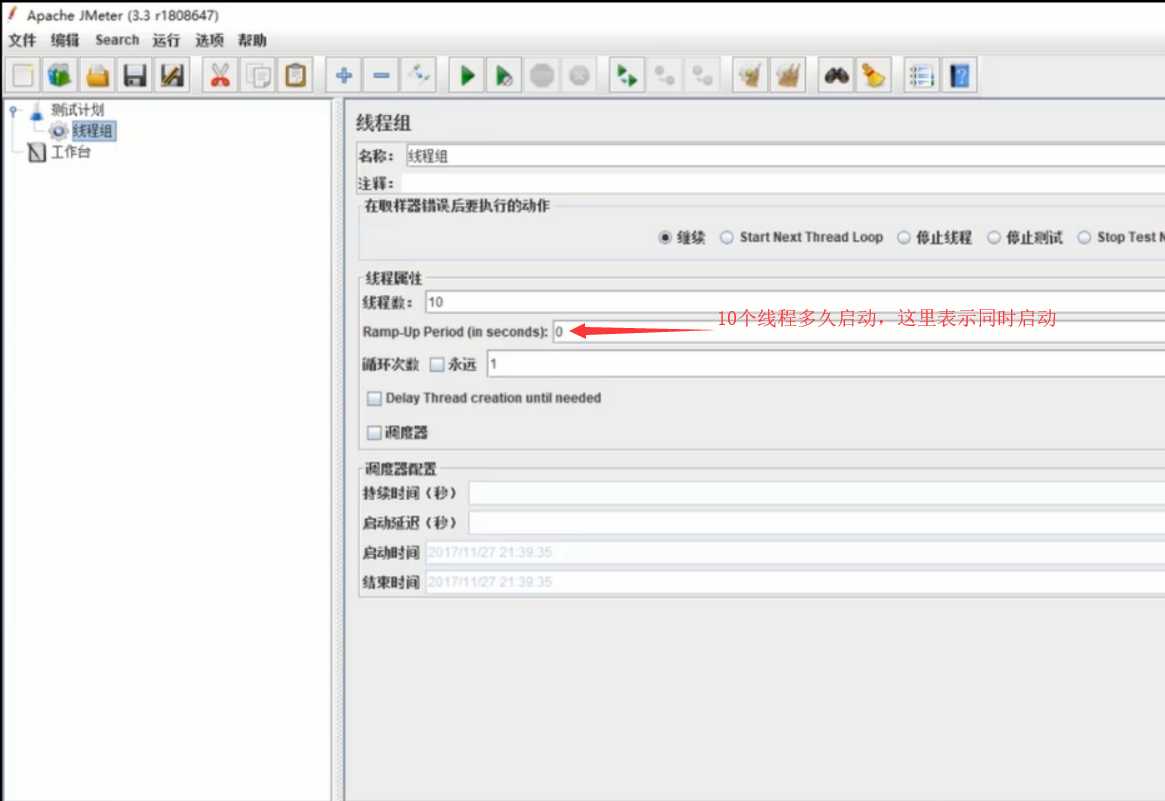Open the 运行 menu
This screenshot has width=1165, height=801.
(x=166, y=40)
